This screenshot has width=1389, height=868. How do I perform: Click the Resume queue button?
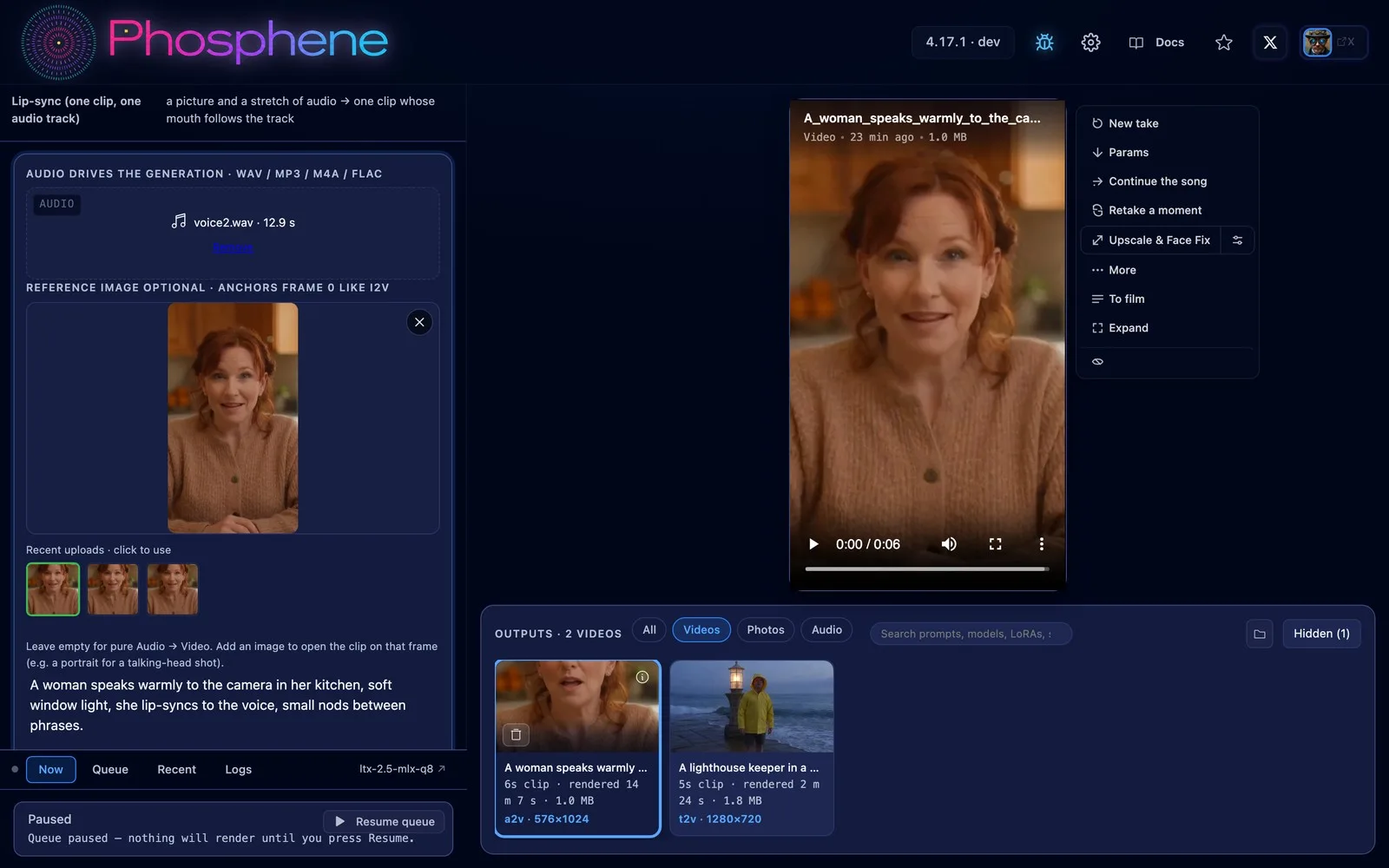385,821
